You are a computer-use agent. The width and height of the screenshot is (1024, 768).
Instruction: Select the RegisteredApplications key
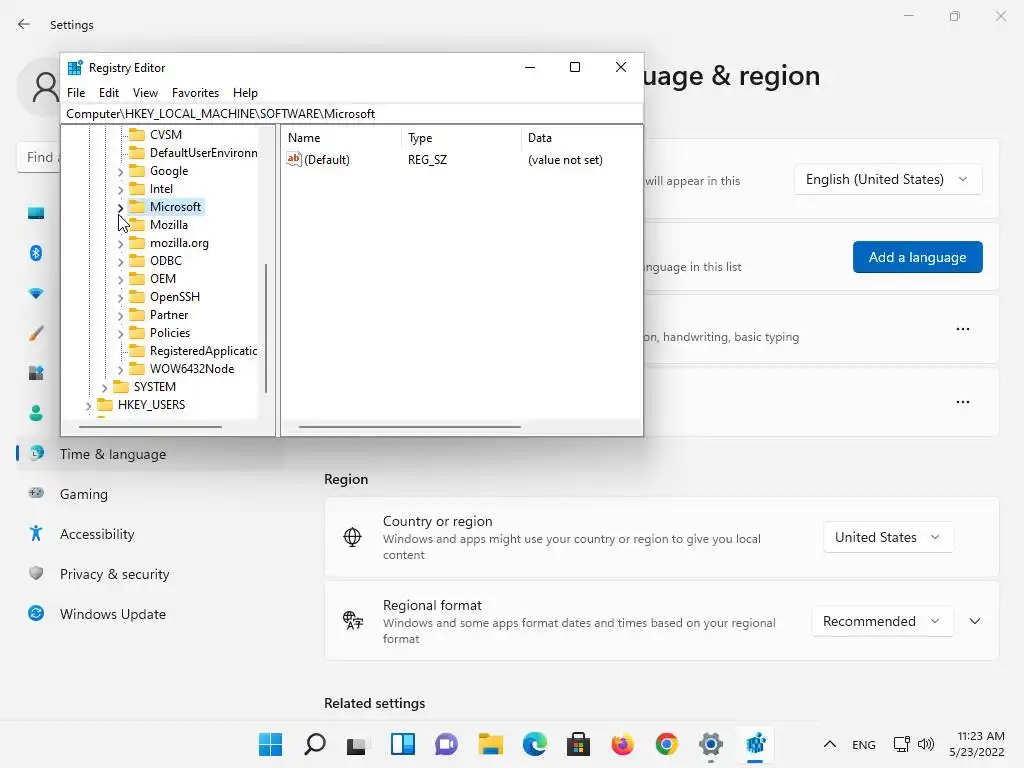[203, 351]
